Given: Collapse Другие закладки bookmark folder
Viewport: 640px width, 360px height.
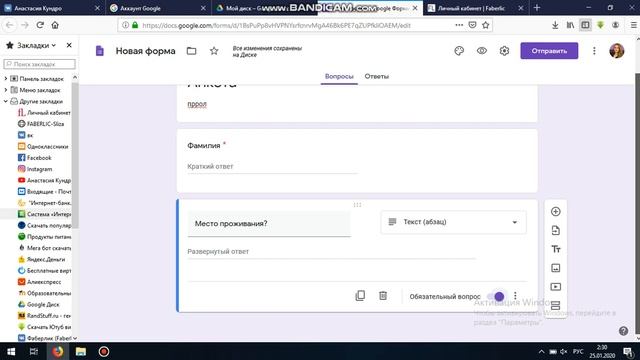Looking at the screenshot, I should click(x=6, y=101).
